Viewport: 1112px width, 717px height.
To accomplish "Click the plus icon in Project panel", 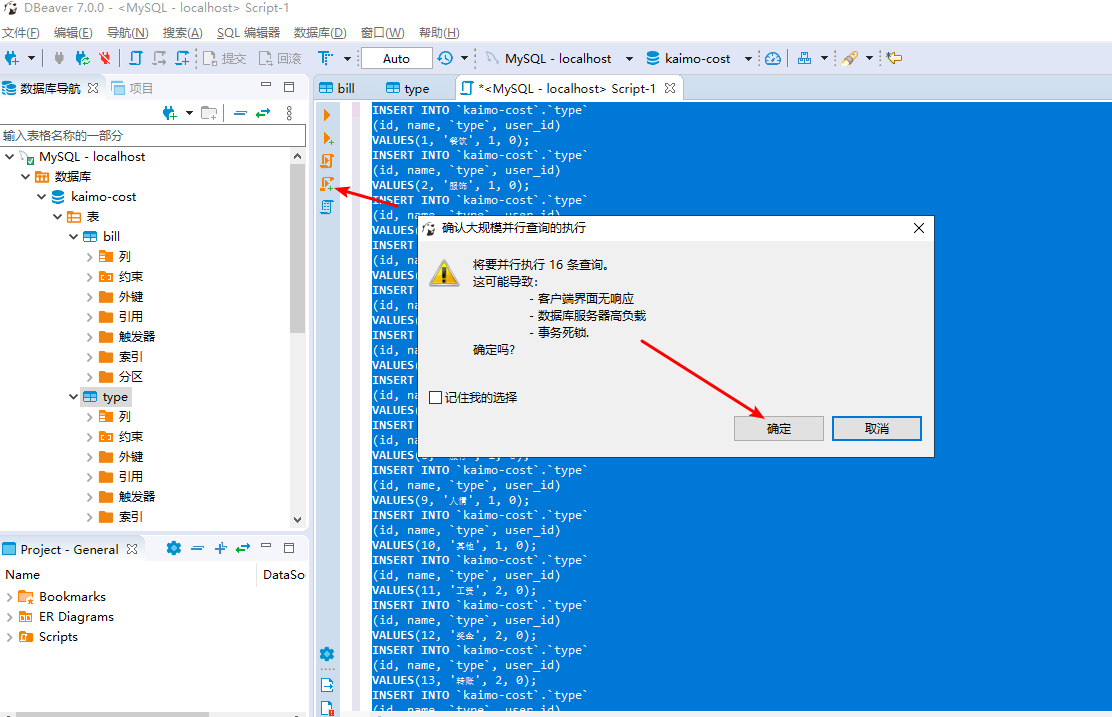I will 221,548.
